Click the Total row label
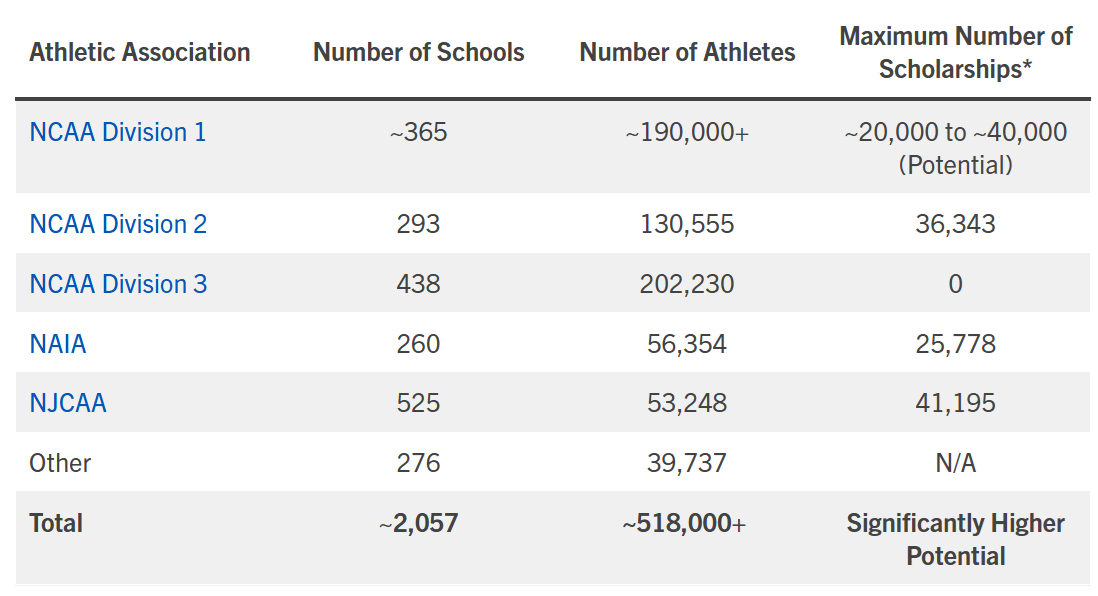Screen dimensions: 1098x596 (x=56, y=523)
